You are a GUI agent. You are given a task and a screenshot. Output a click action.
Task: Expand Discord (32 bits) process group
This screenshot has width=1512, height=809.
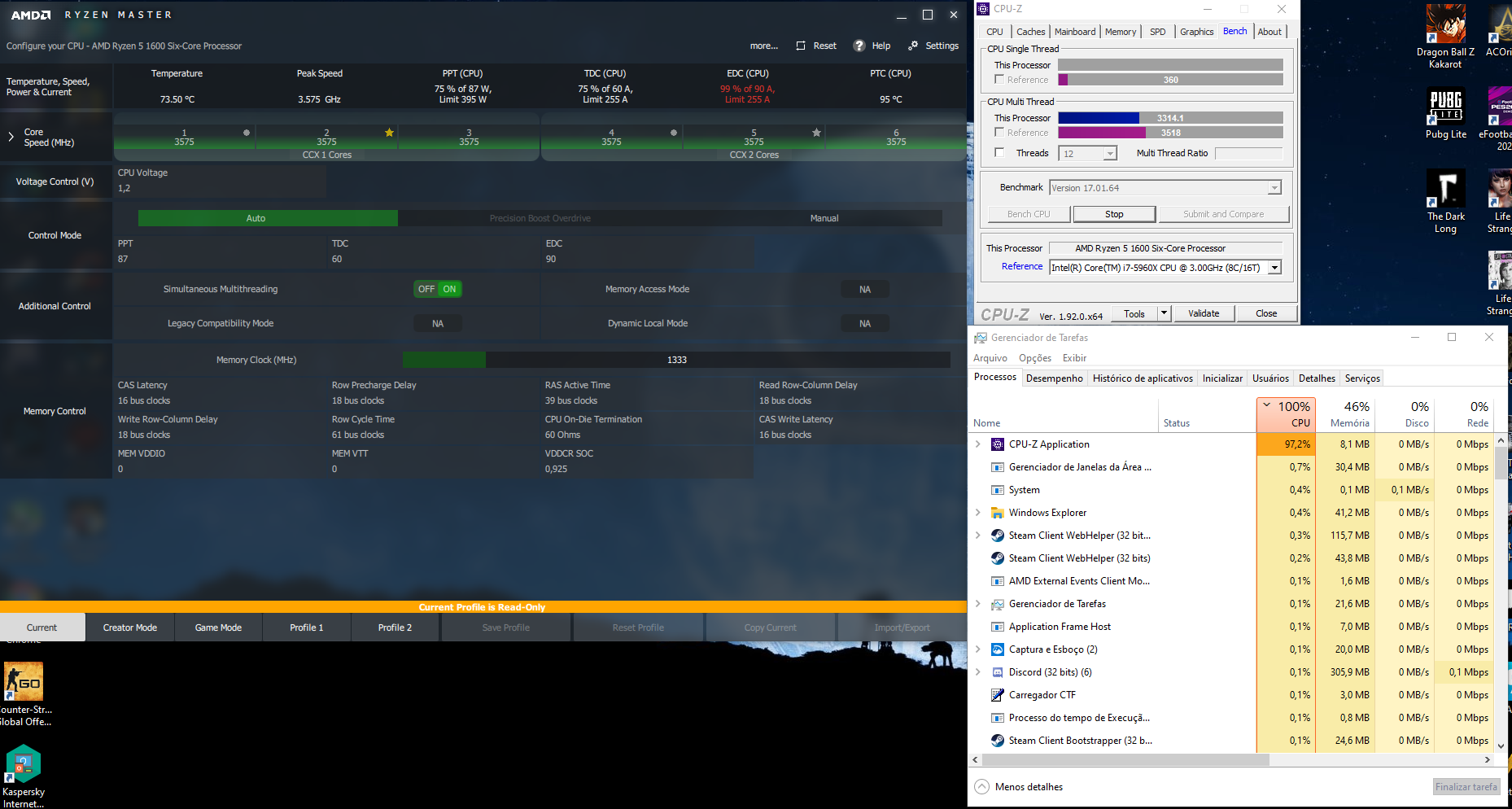pyautogui.click(x=977, y=672)
